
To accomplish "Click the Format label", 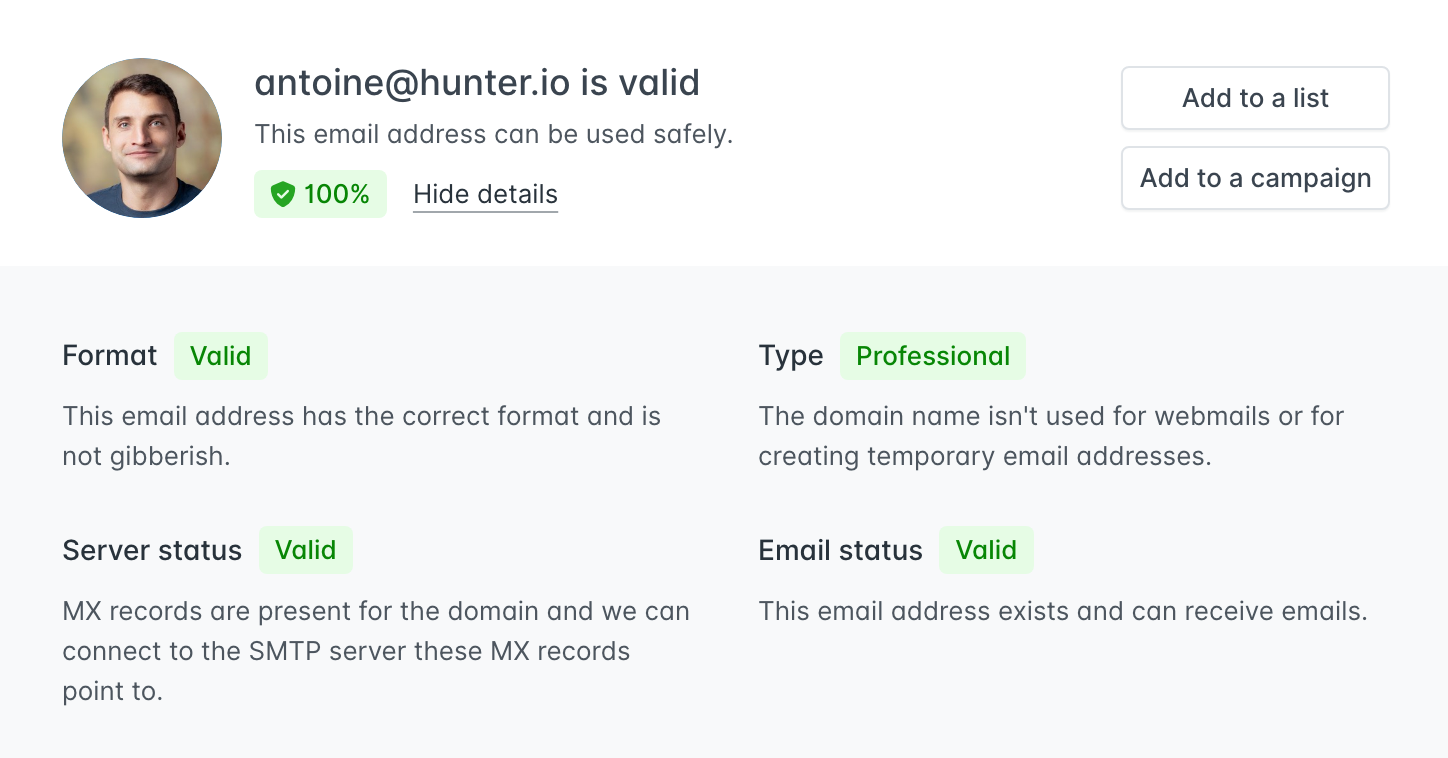I will (x=110, y=356).
